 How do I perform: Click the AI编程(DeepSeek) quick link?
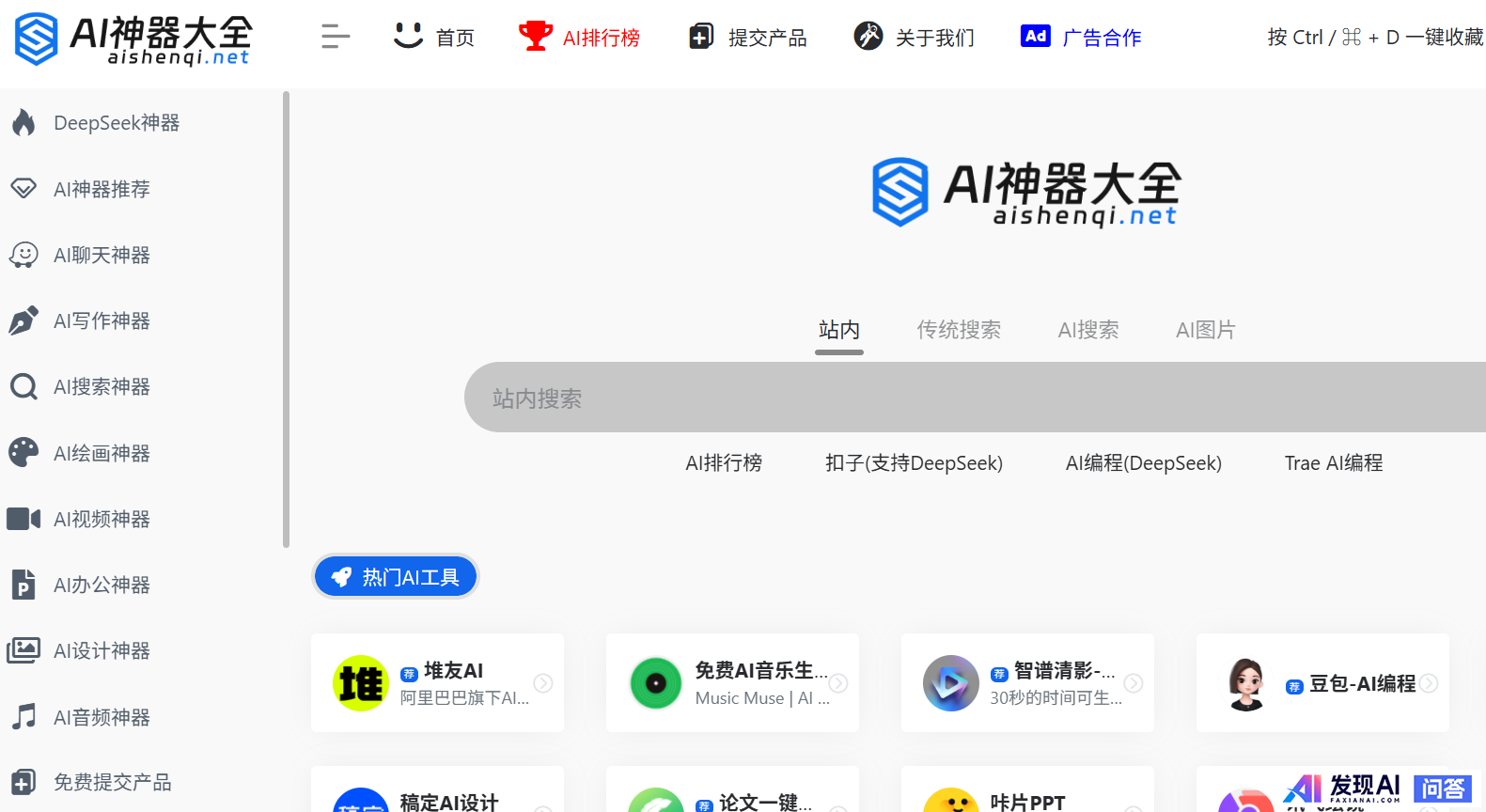(x=1144, y=462)
